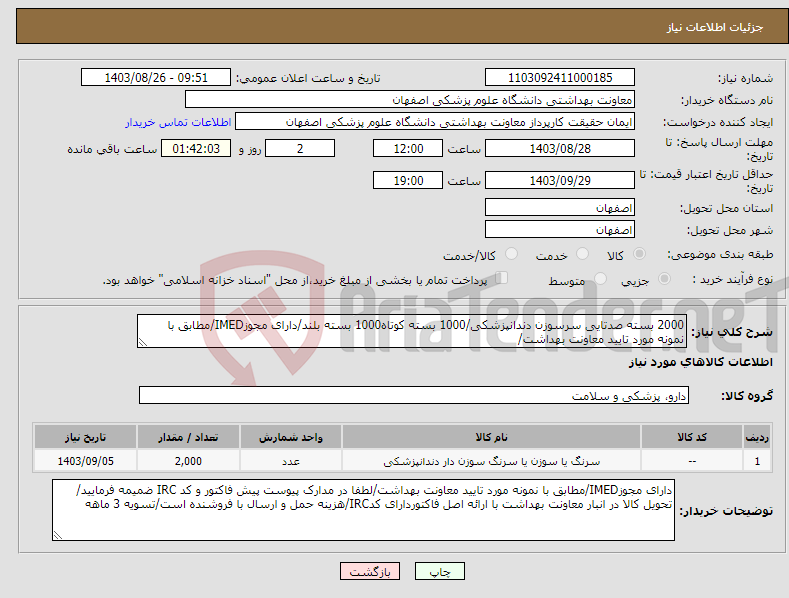Click the back button بازگشت
This screenshot has height=598, width=789.
coord(370,571)
